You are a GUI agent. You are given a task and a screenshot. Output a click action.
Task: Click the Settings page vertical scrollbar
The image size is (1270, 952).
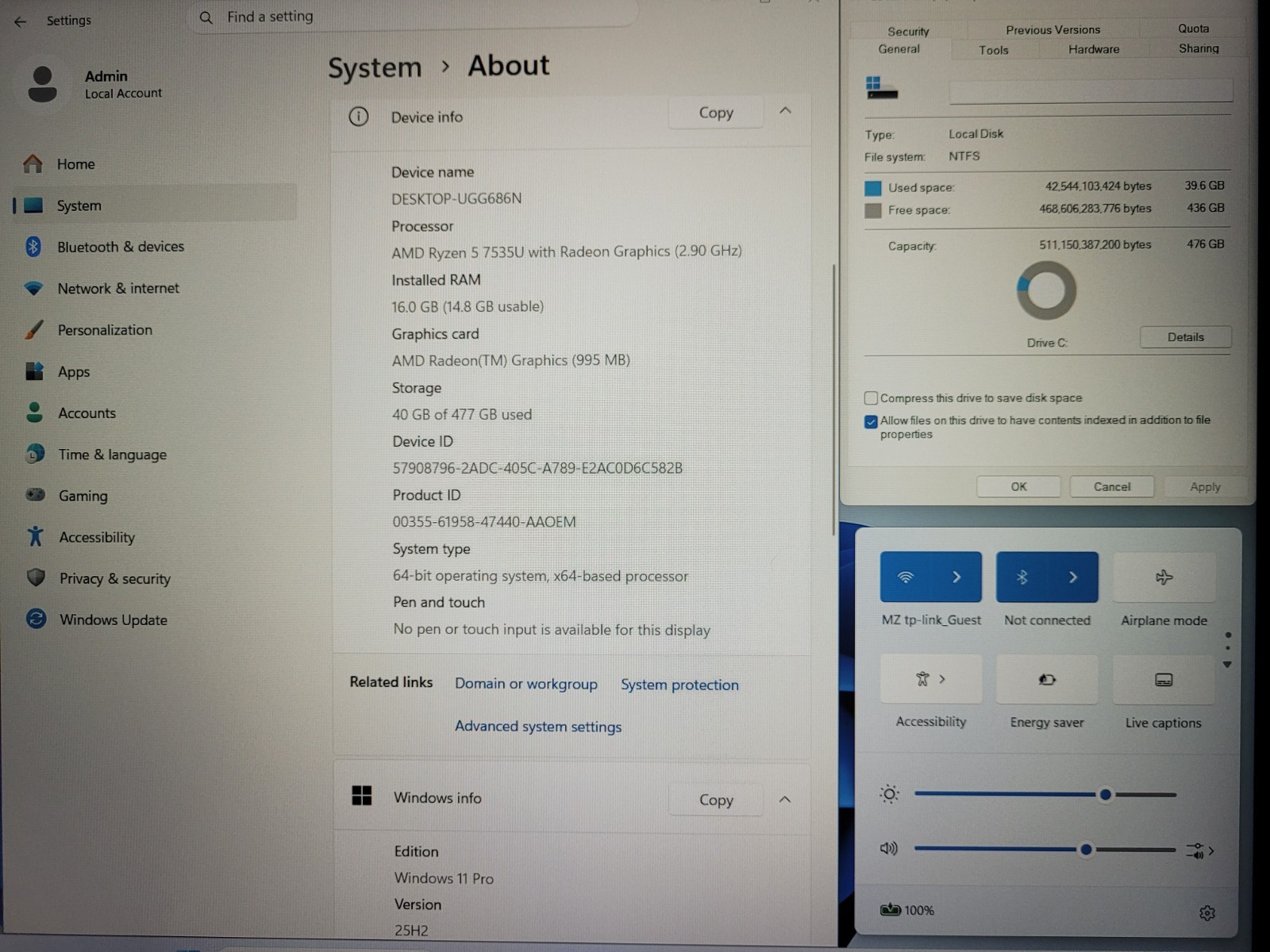pyautogui.click(x=833, y=400)
